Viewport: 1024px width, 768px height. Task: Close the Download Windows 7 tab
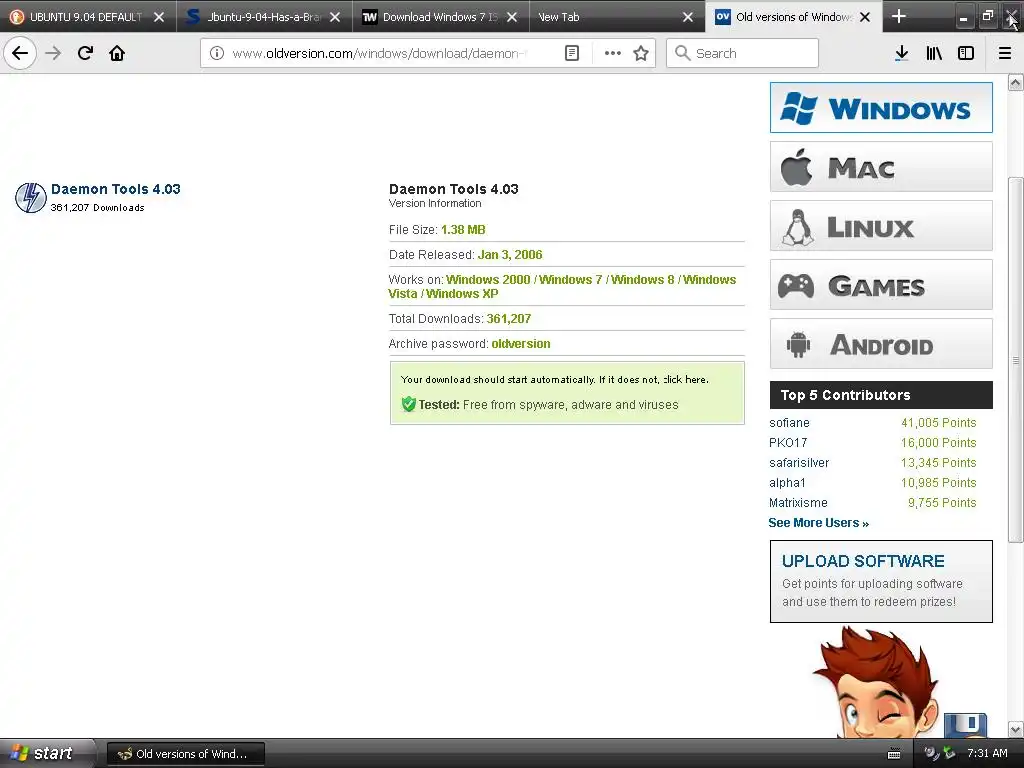pos(512,17)
